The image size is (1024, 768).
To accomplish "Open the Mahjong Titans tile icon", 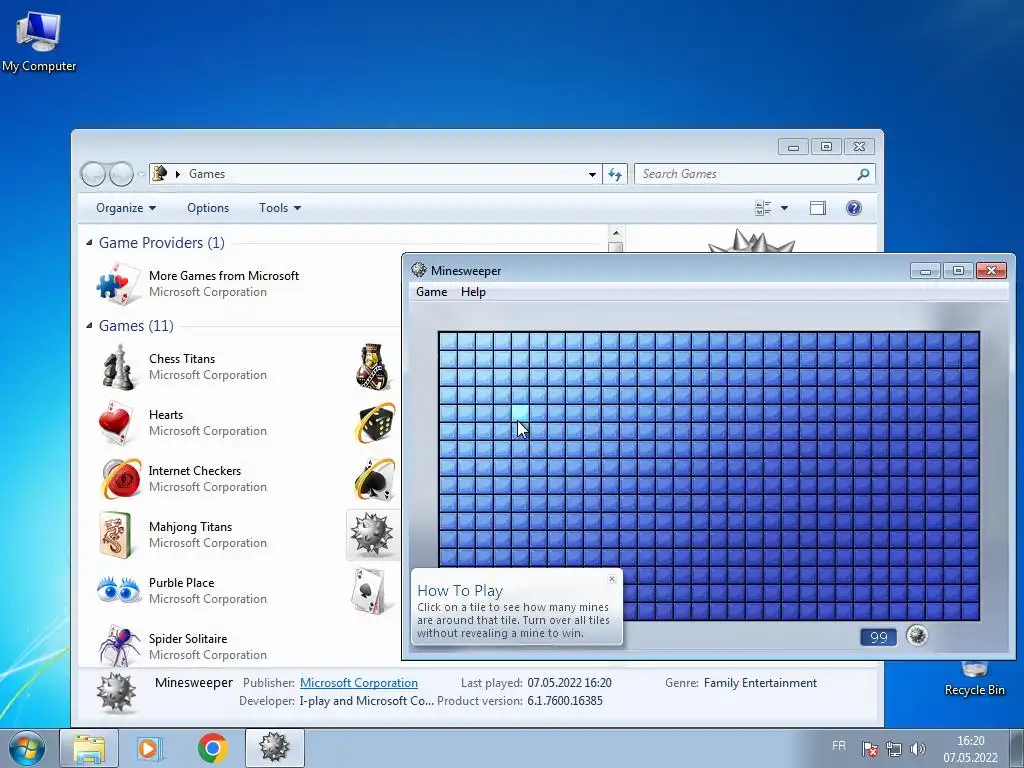I will [118, 535].
